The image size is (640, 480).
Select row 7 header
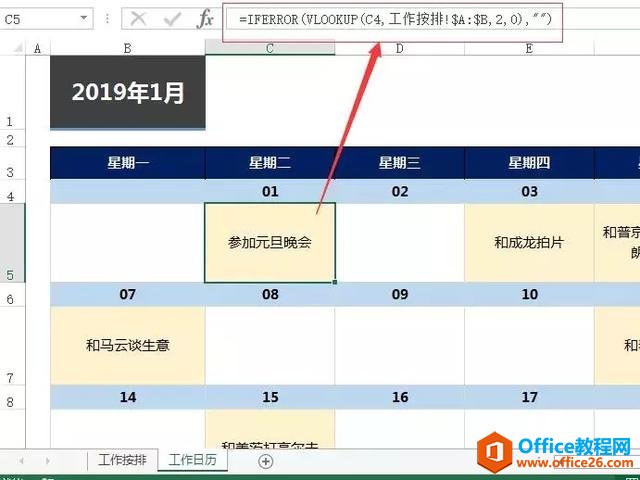[x=13, y=346]
